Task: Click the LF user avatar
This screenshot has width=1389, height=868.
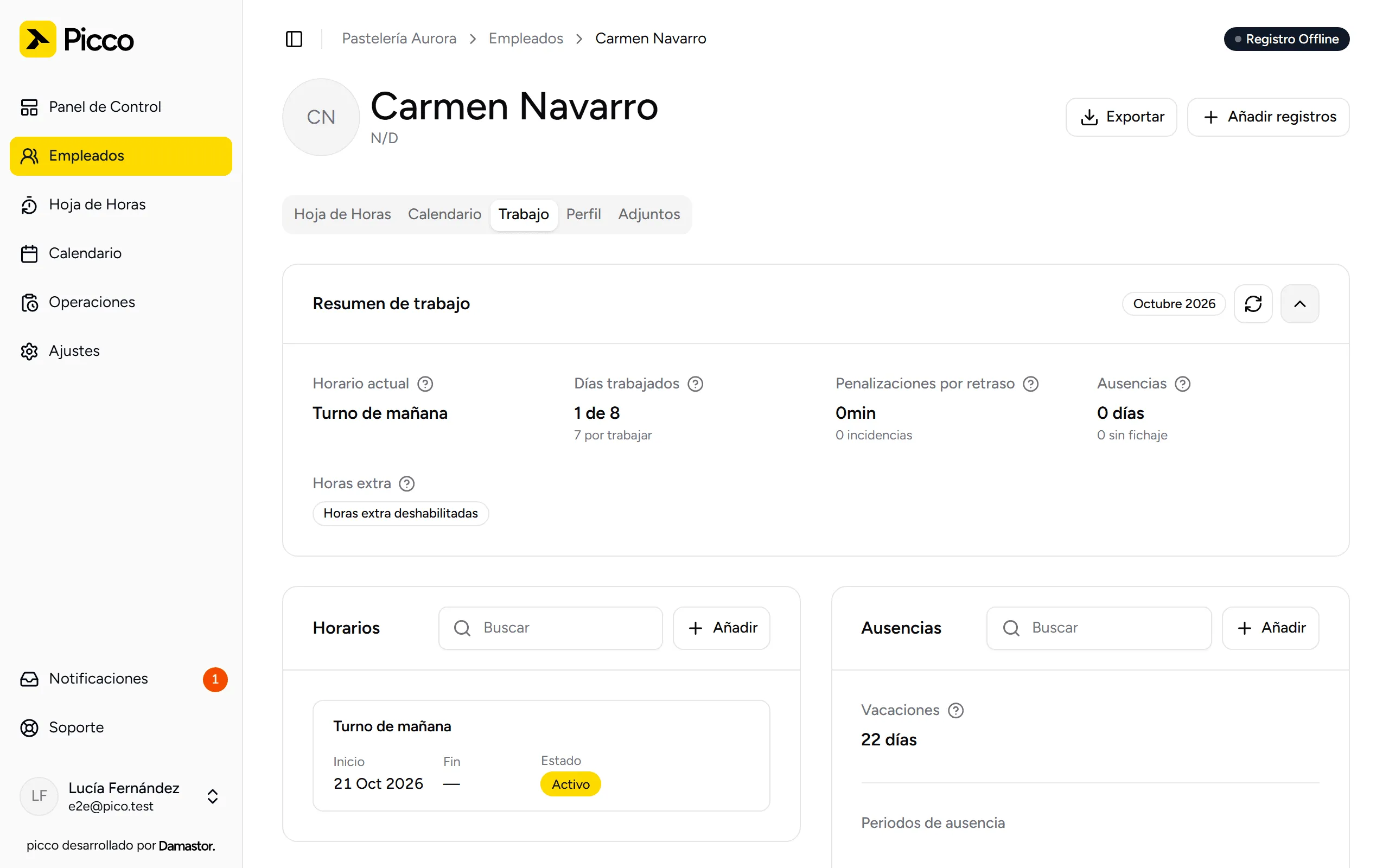Action: click(x=39, y=796)
